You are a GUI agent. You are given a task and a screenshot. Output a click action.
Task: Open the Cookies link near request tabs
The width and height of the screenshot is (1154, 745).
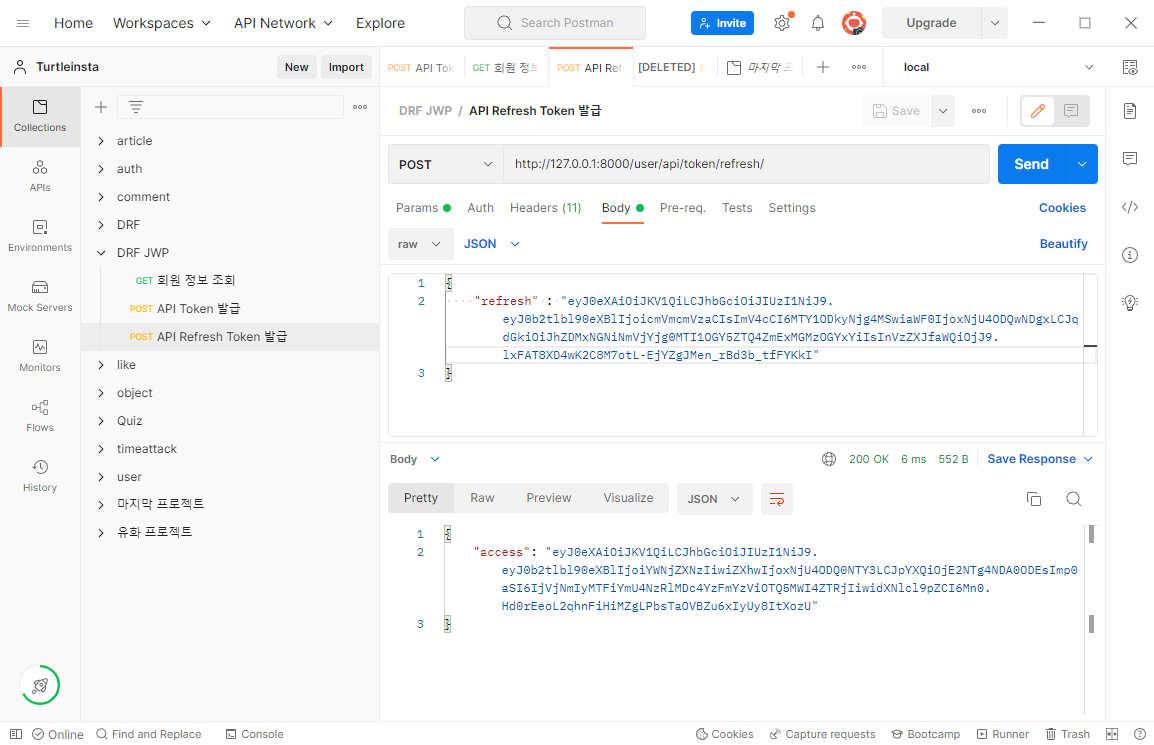pos(1062,208)
